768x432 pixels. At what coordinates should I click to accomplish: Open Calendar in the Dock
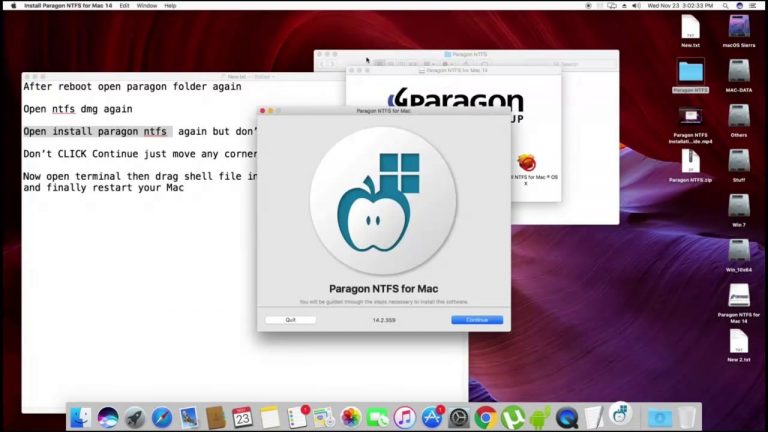coord(242,418)
